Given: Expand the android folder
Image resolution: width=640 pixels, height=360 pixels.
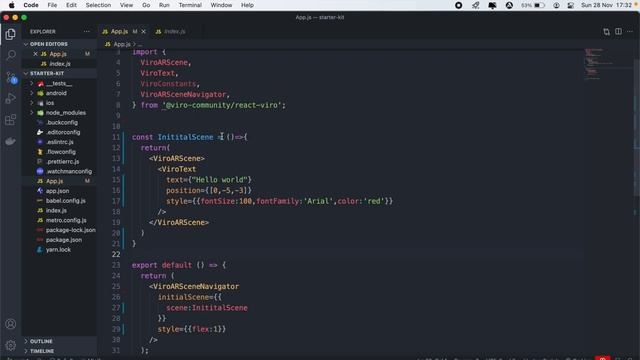Looking at the screenshot, I should pos(32,93).
